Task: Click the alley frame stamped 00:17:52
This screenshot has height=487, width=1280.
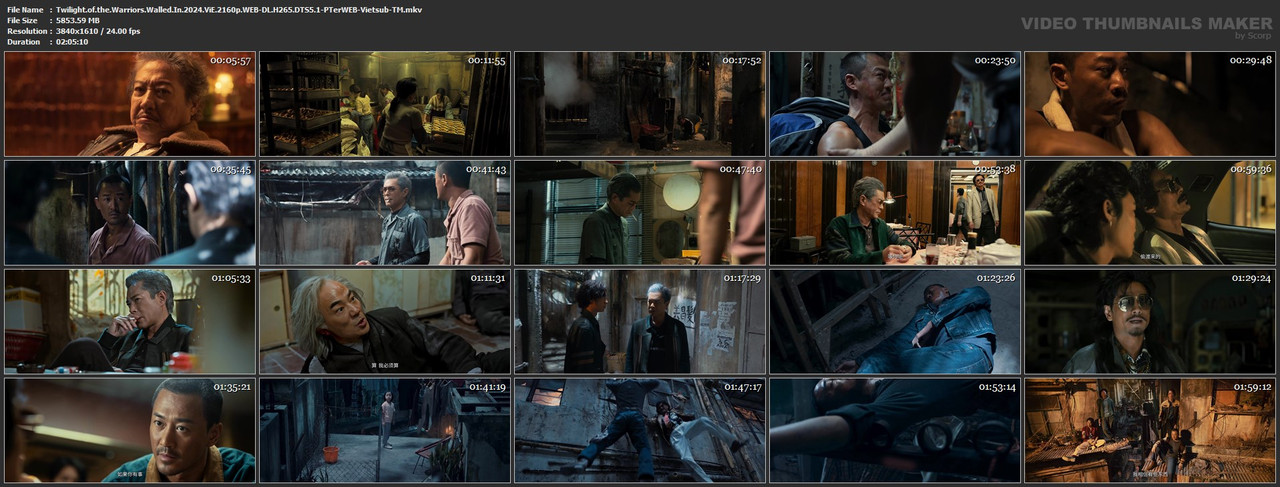Action: [x=640, y=104]
